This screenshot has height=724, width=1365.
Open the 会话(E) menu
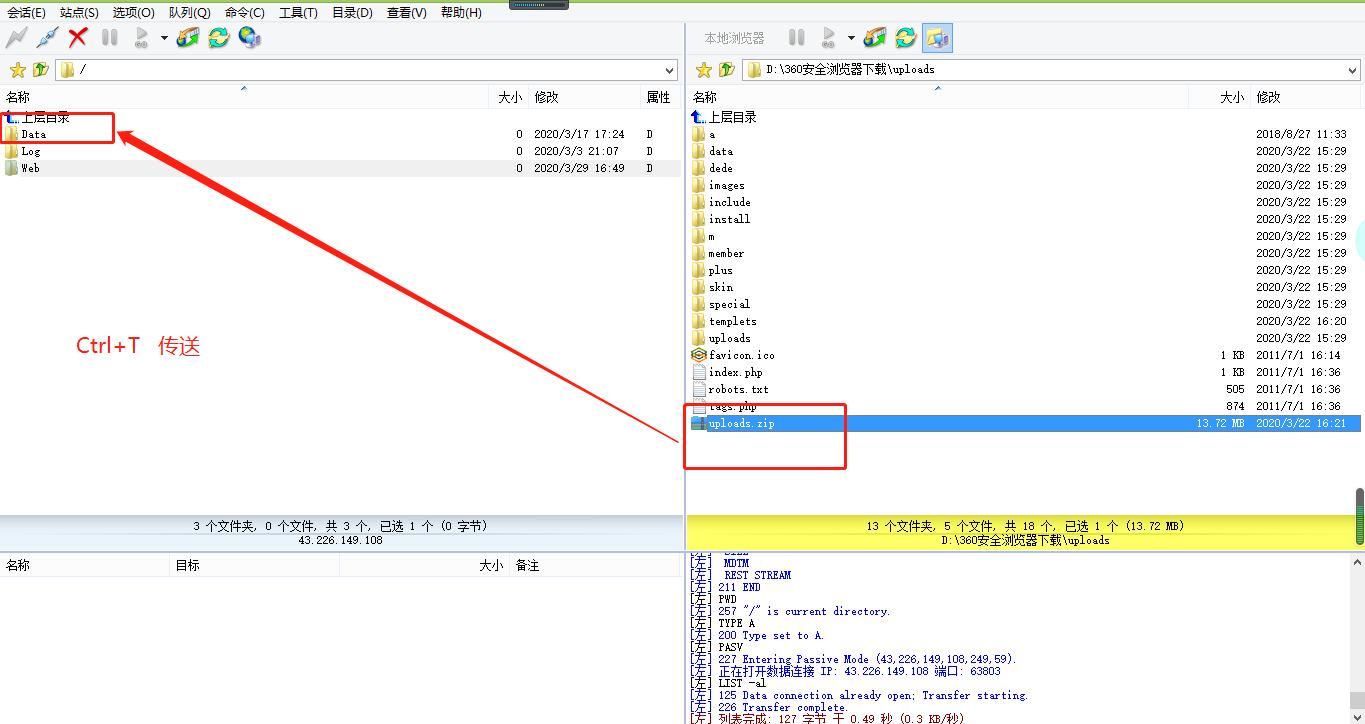coord(26,13)
